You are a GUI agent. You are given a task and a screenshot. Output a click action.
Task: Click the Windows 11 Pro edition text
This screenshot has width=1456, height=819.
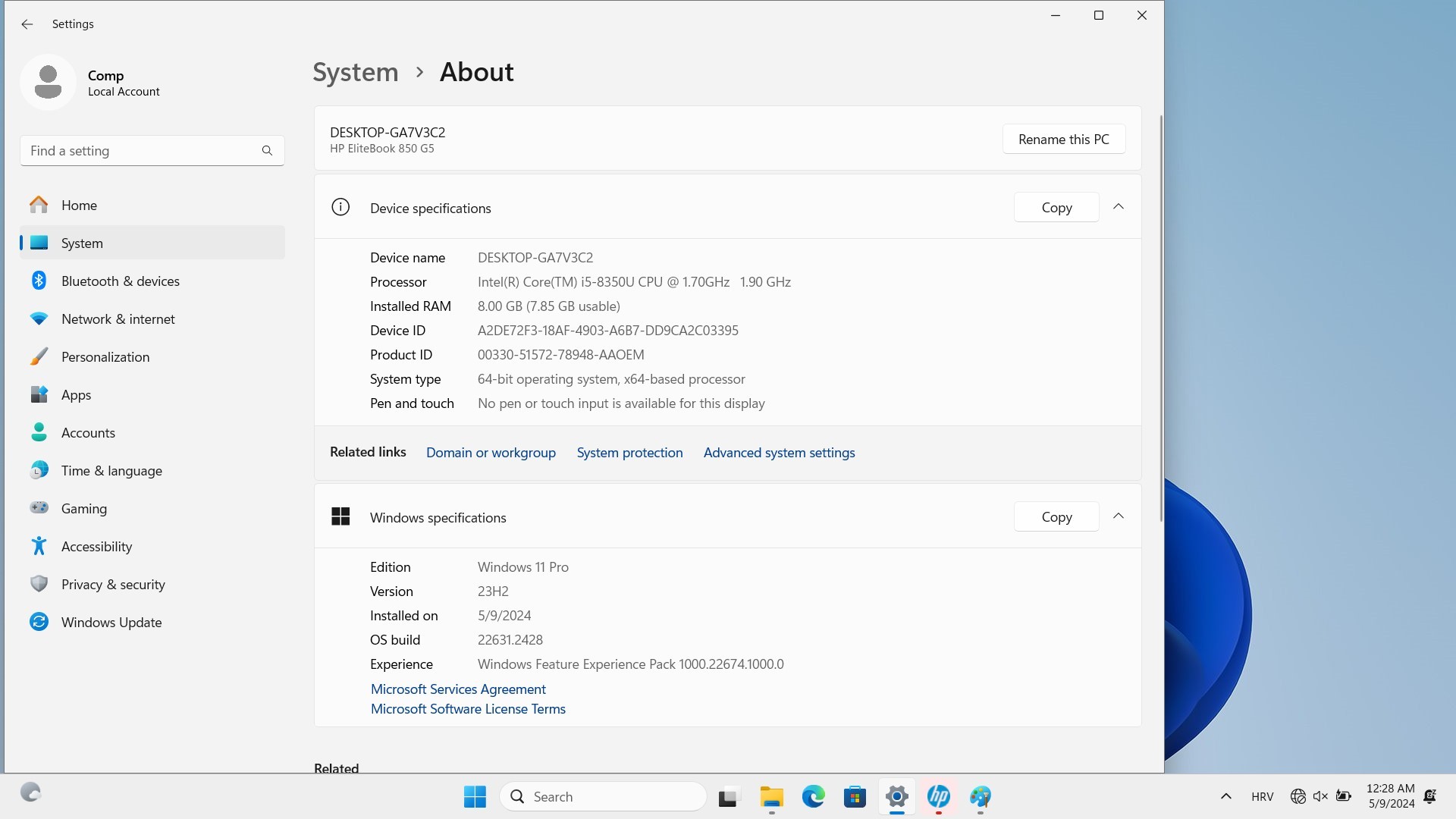point(522,567)
